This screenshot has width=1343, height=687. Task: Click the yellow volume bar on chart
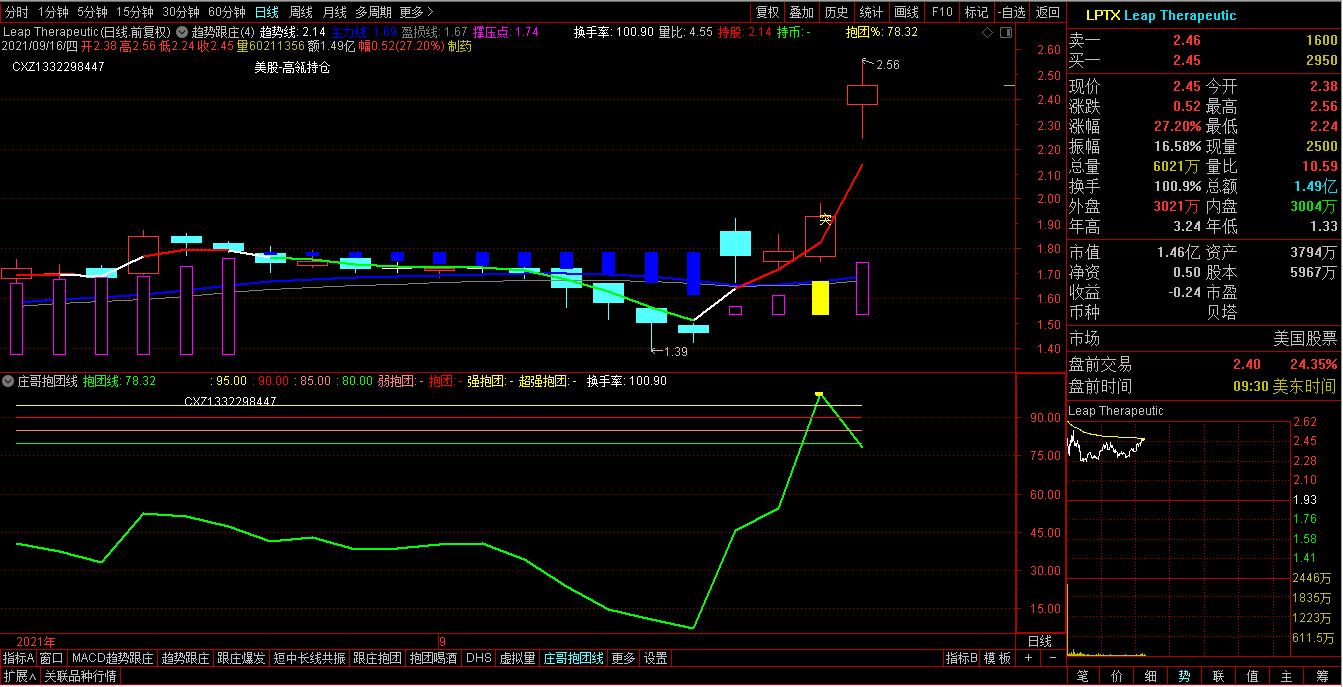(x=820, y=298)
